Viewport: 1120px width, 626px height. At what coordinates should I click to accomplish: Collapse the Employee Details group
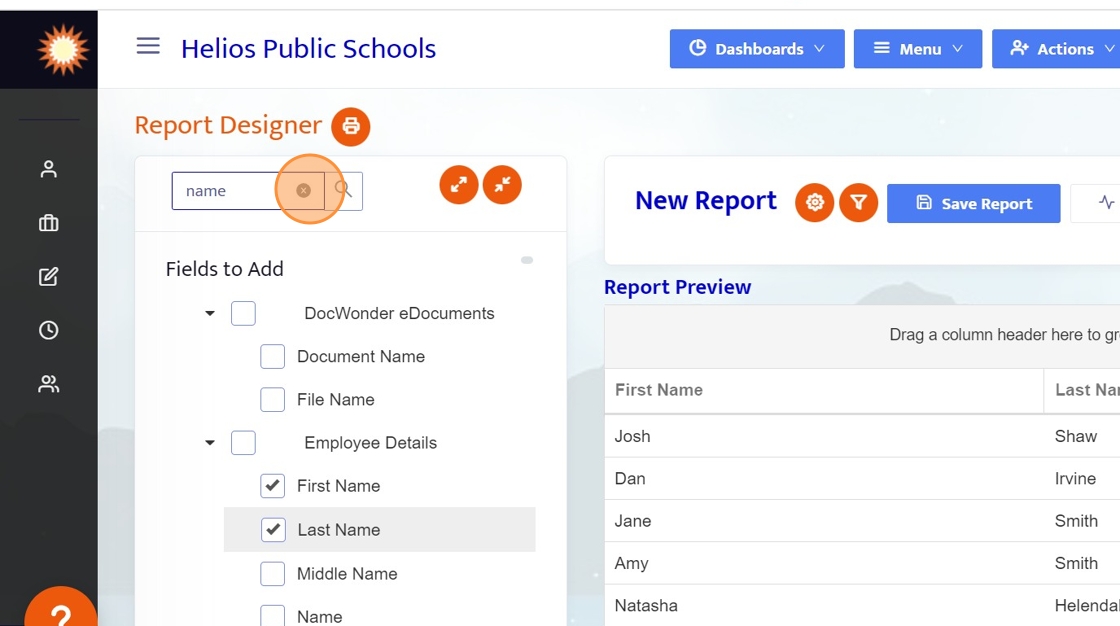pyautogui.click(x=210, y=443)
